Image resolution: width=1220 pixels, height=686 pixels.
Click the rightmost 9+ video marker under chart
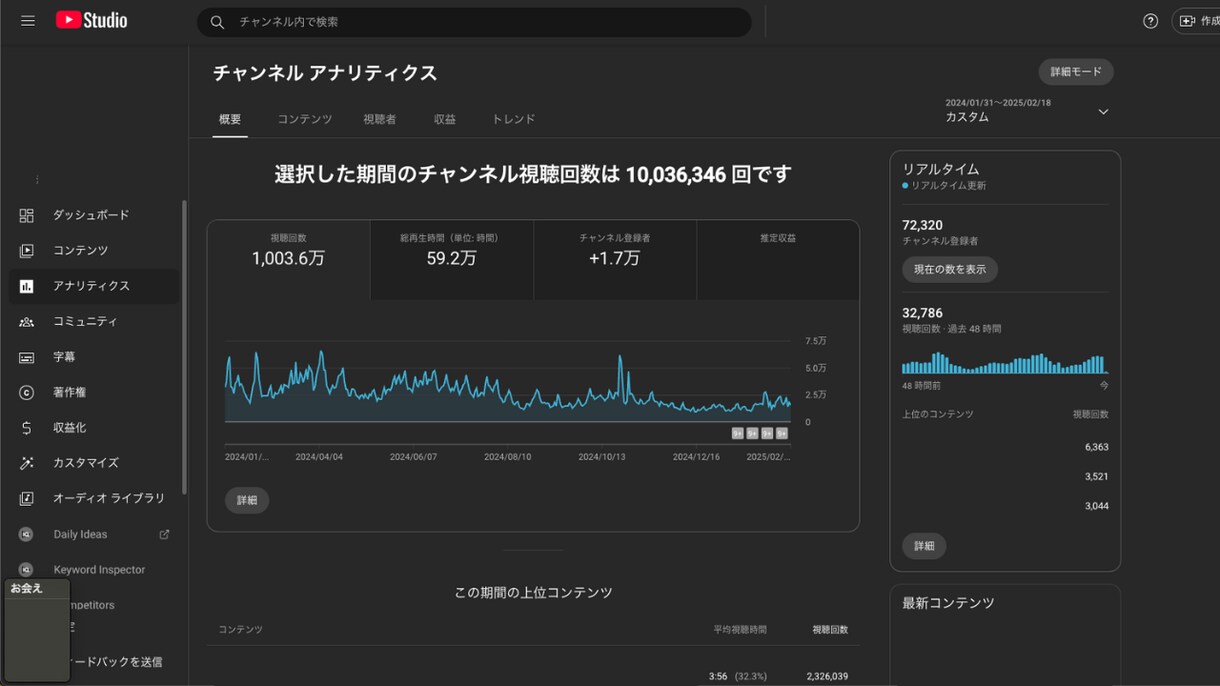click(782, 433)
